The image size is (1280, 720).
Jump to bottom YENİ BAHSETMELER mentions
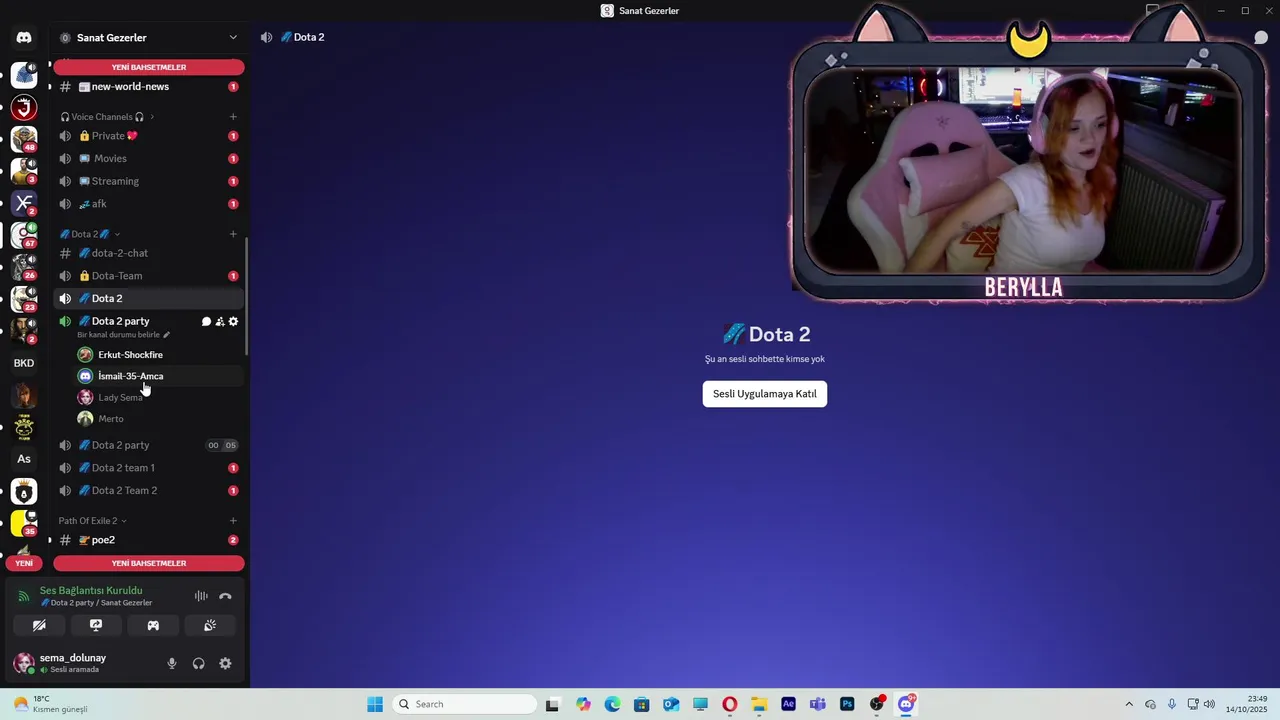tap(149, 563)
